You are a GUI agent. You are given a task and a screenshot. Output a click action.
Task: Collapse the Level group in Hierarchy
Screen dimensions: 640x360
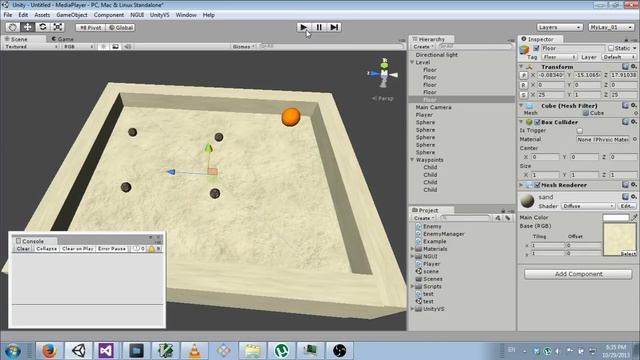(x=412, y=62)
